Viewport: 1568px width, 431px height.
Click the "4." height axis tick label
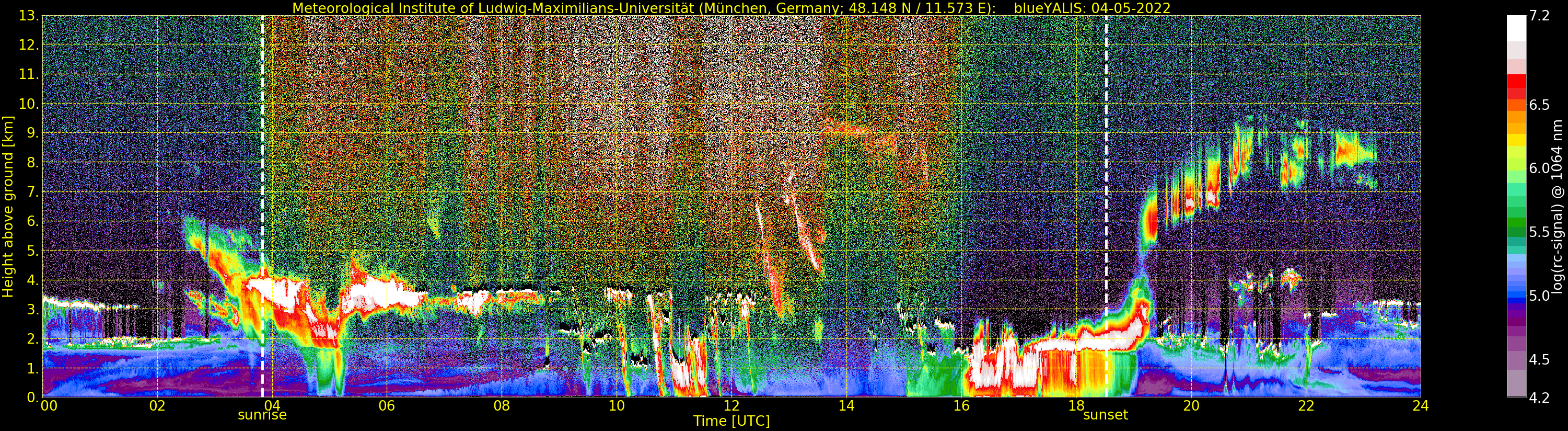coord(32,280)
